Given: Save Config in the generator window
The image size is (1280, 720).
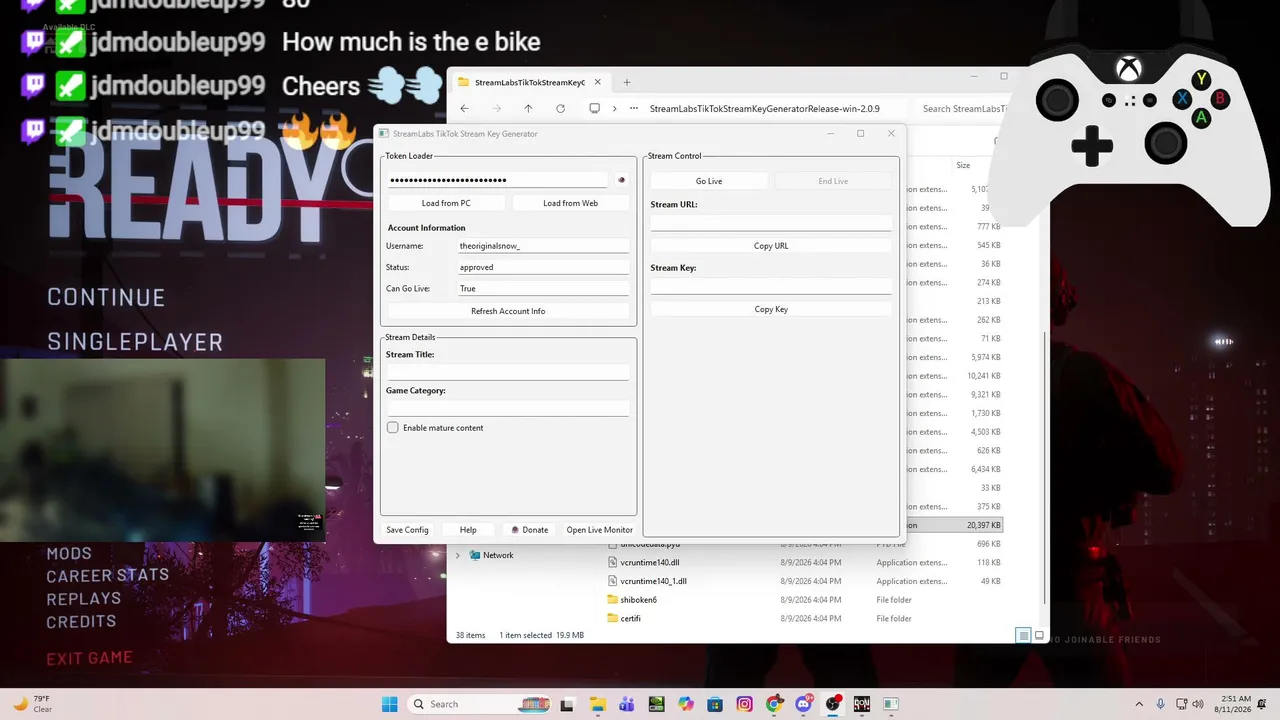Looking at the screenshot, I should click(x=407, y=530).
